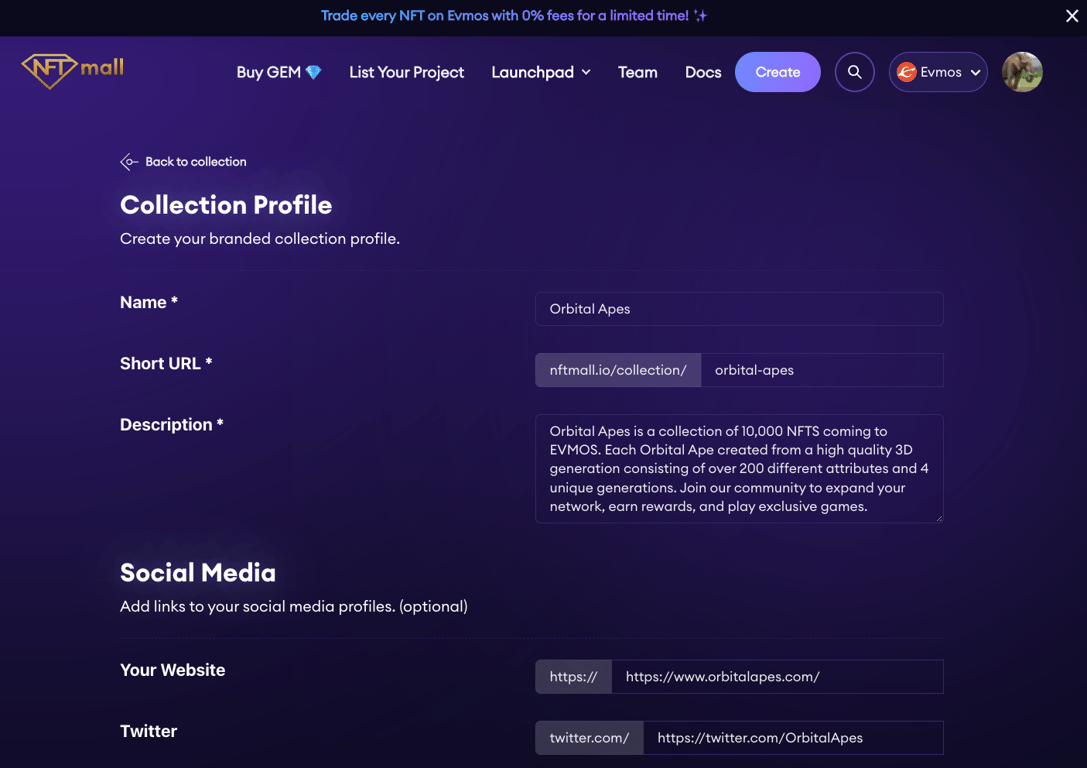The height and width of the screenshot is (768, 1087).
Task: Open the search magnifier icon
Action: tap(854, 71)
